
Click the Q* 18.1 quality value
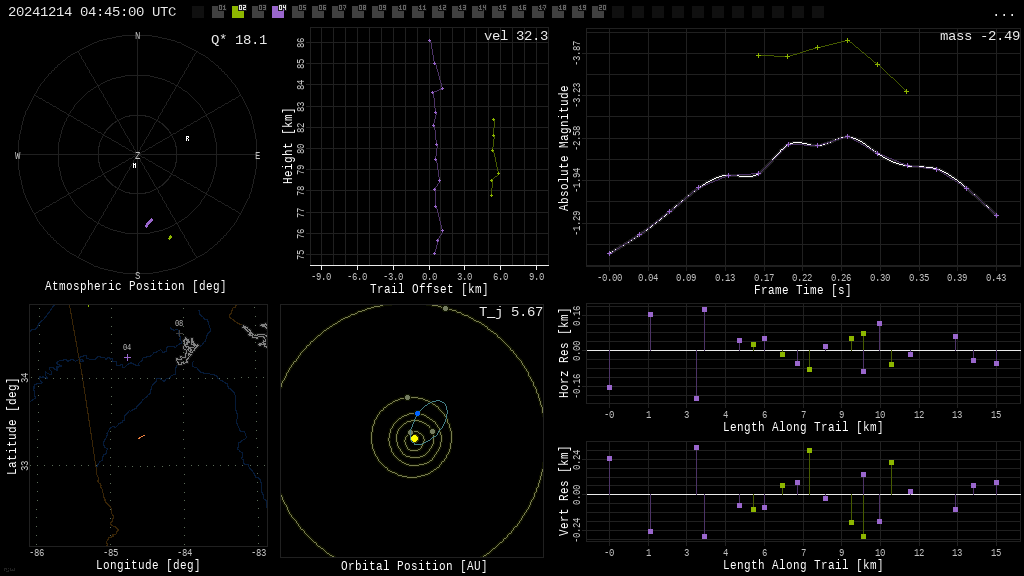point(239,40)
